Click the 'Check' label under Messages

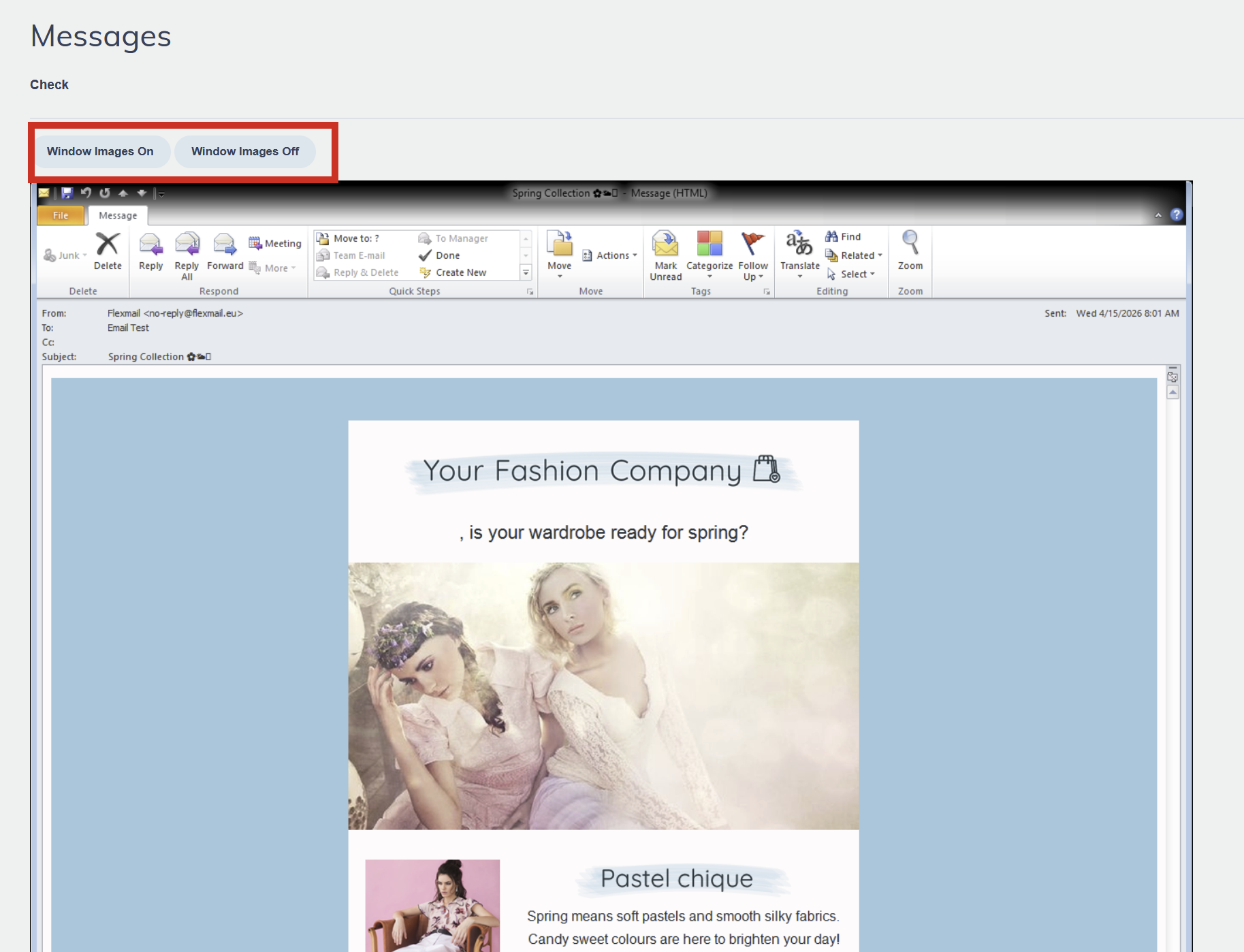click(49, 84)
